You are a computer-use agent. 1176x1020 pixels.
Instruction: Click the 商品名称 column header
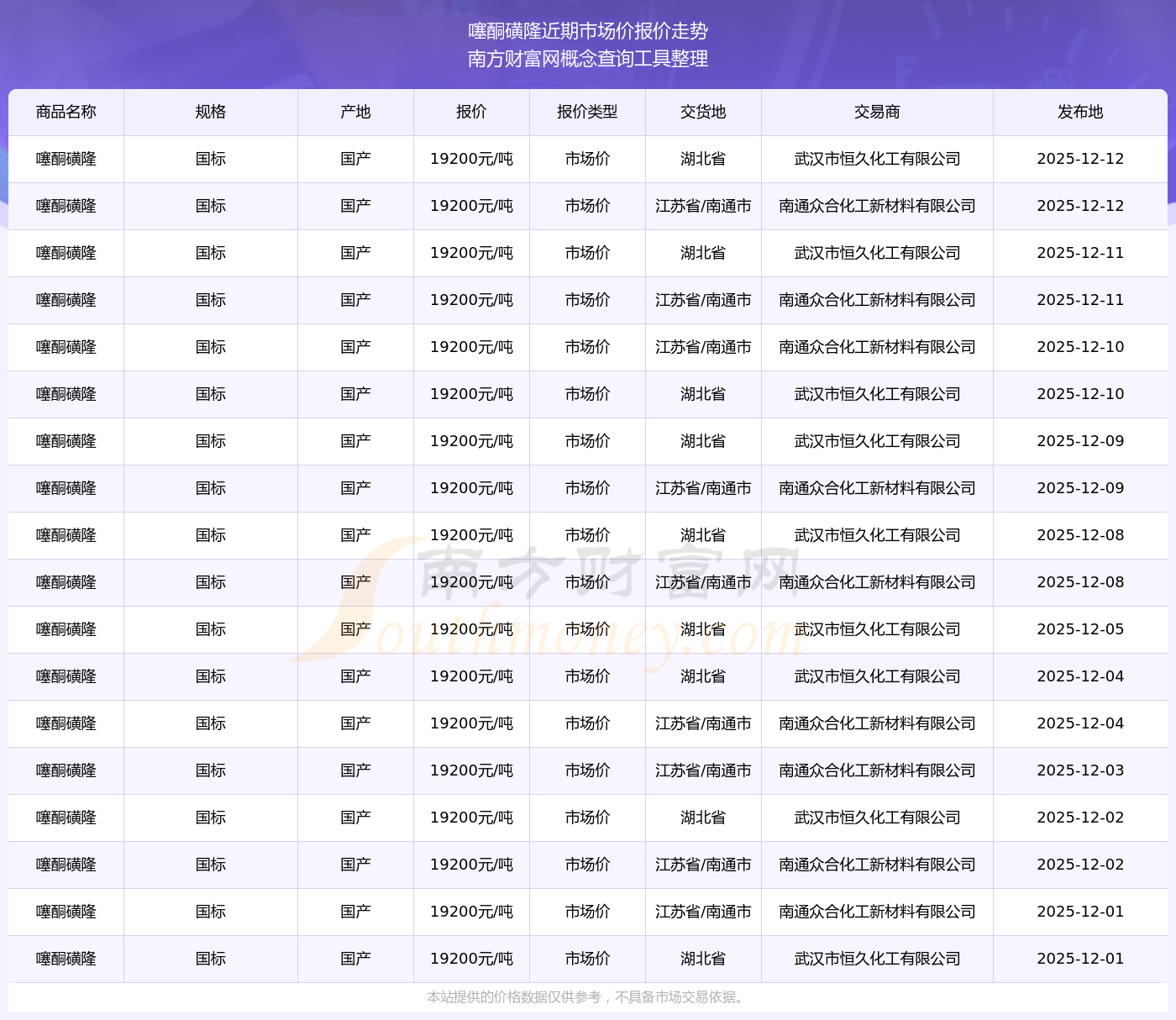click(x=66, y=112)
